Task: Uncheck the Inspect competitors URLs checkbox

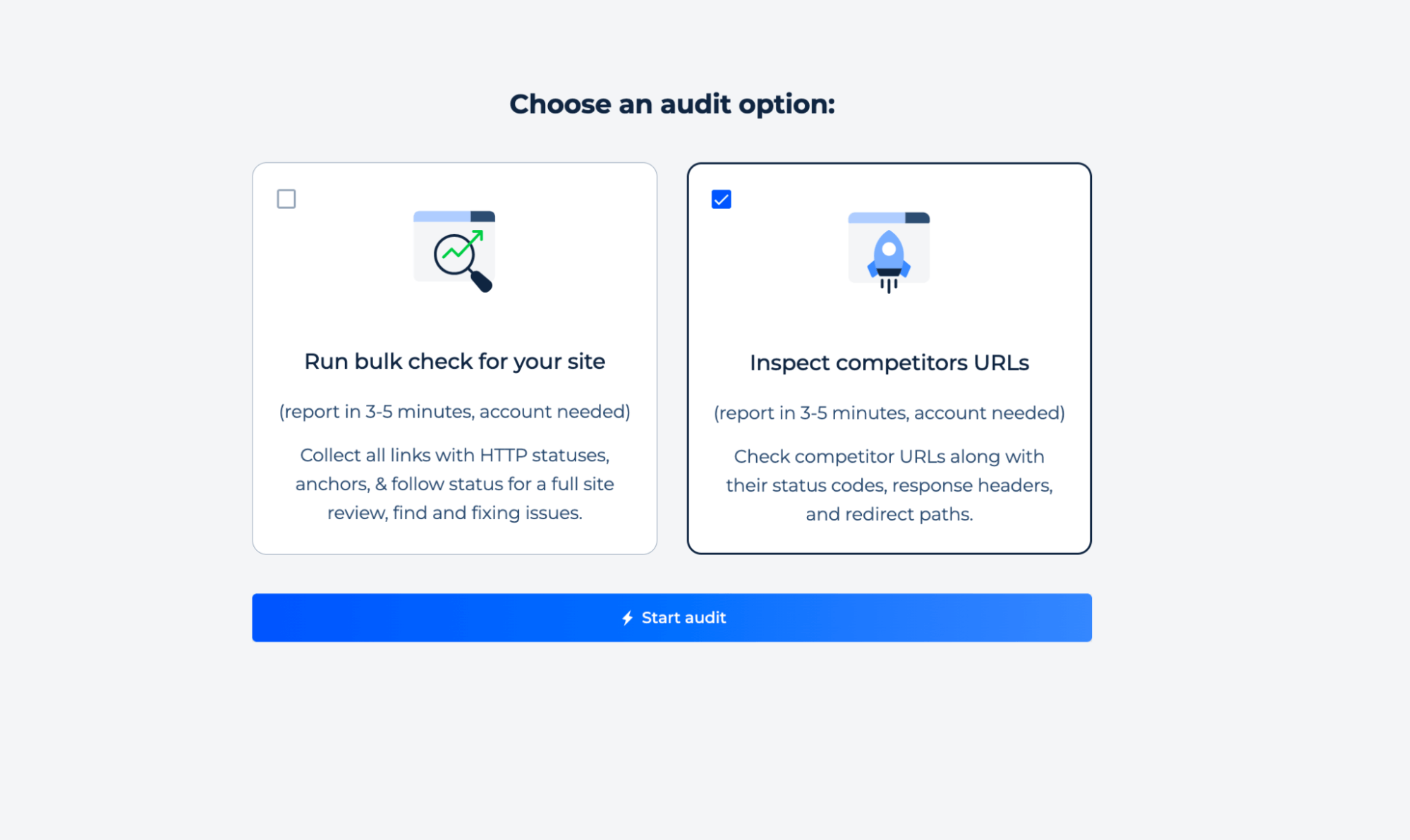Action: click(x=721, y=200)
